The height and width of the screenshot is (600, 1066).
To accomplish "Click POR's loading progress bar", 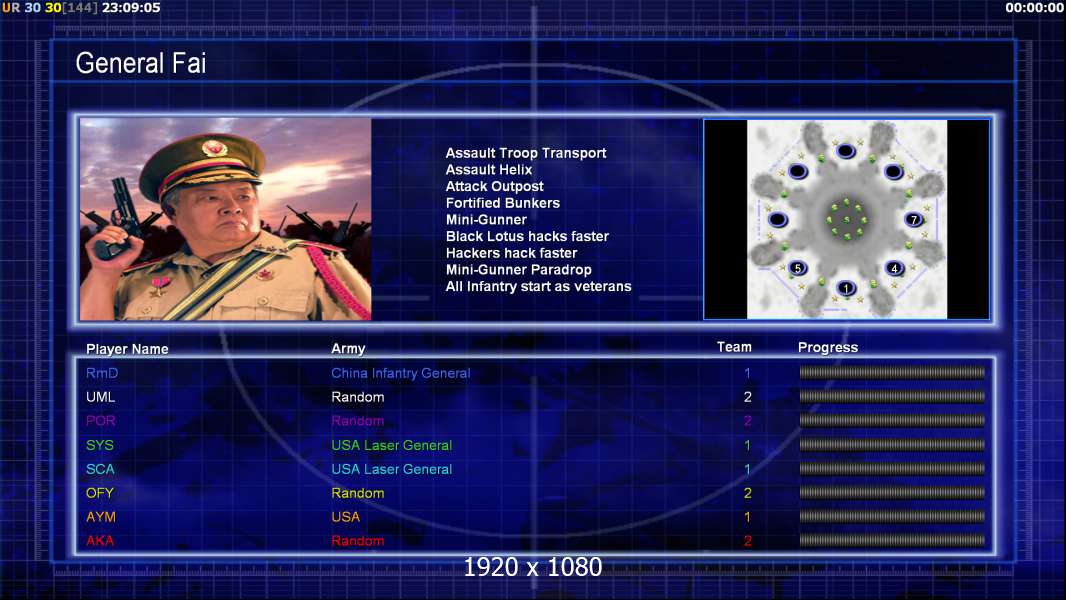I will point(892,421).
